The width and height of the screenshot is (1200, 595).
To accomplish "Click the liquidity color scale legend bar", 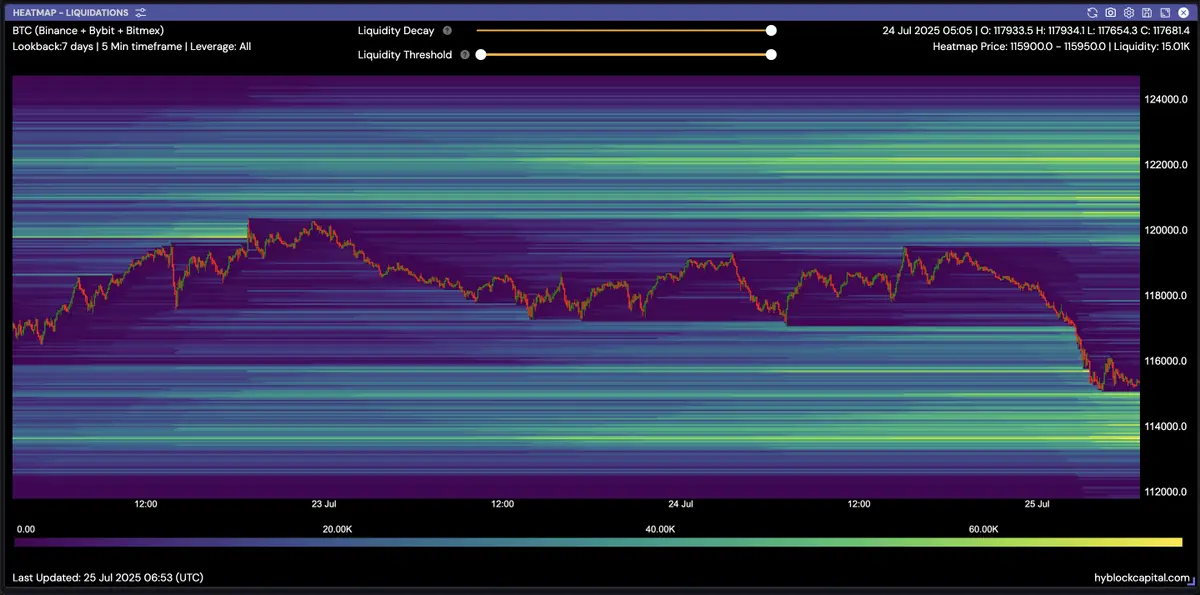I will tap(598, 542).
